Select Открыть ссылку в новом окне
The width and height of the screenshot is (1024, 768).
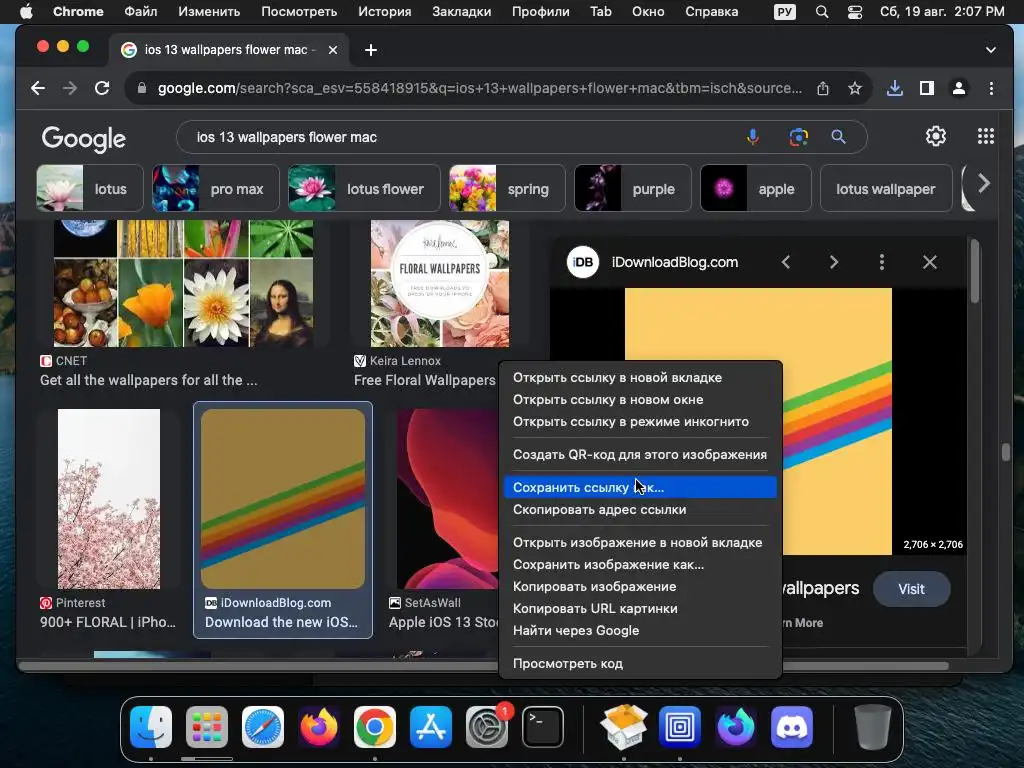point(640,400)
